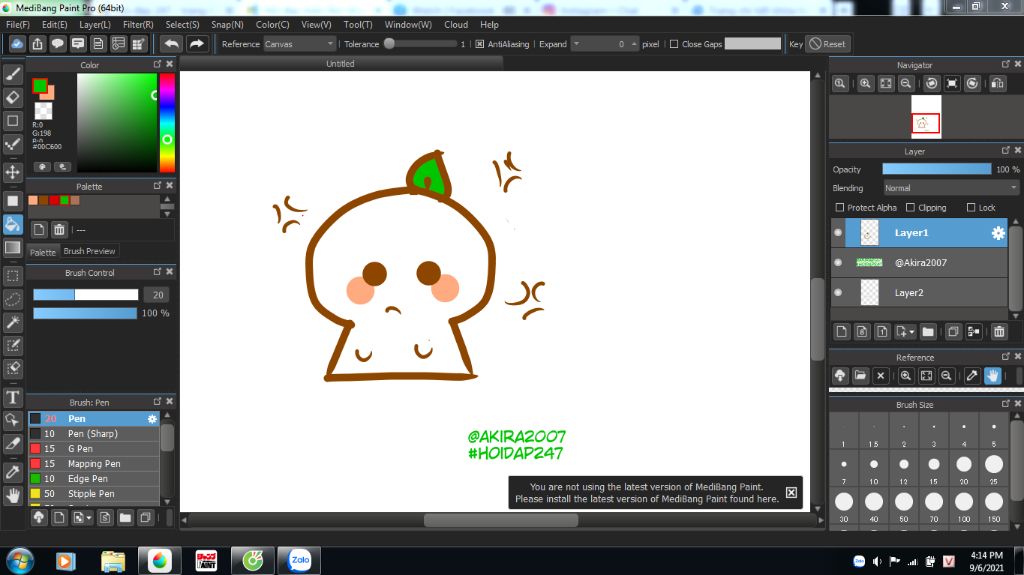Open the Windows Start button
Image resolution: width=1024 pixels, height=575 pixels.
point(20,561)
